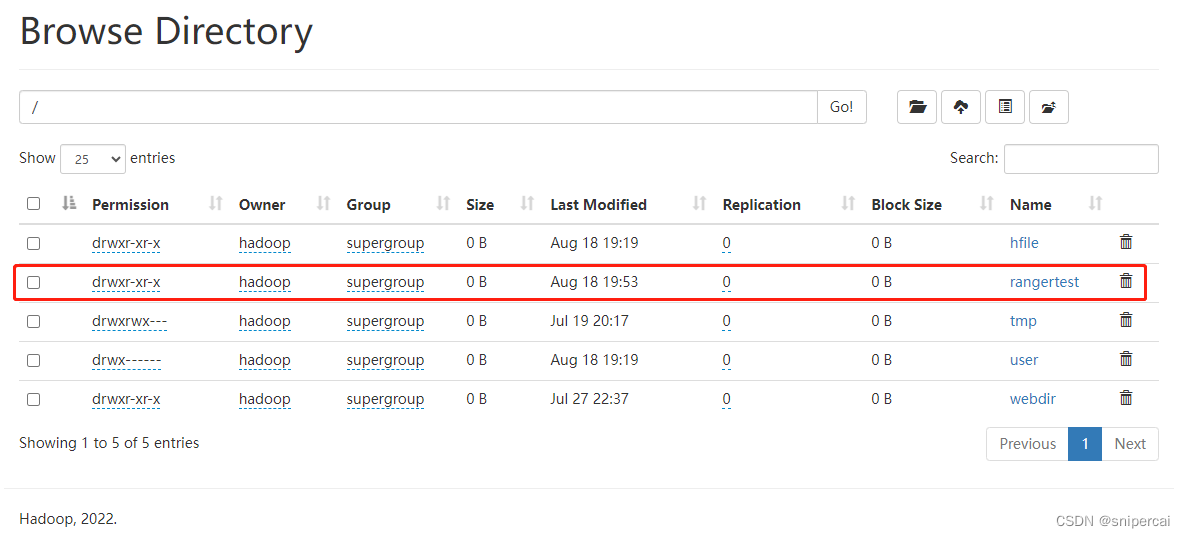Open the Show entries count dropdown

[93, 159]
